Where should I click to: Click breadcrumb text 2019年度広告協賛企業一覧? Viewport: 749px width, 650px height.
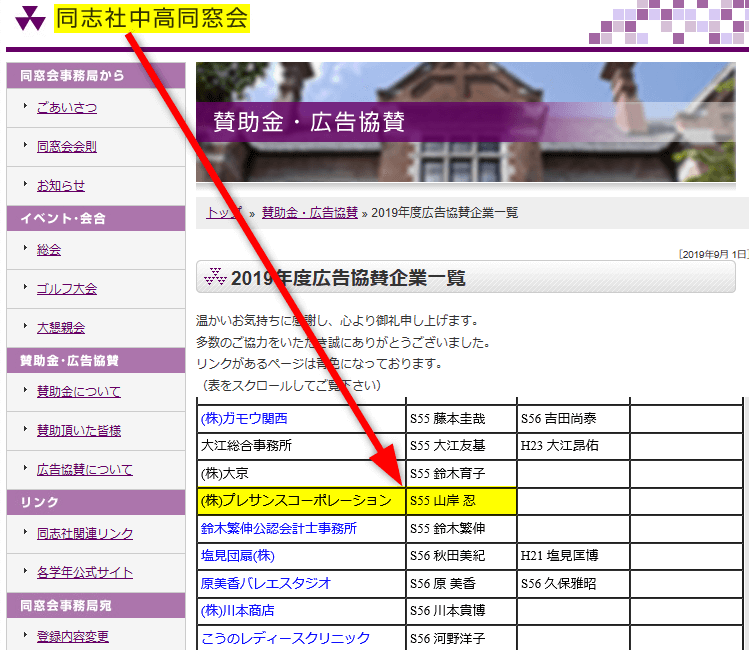(x=444, y=213)
